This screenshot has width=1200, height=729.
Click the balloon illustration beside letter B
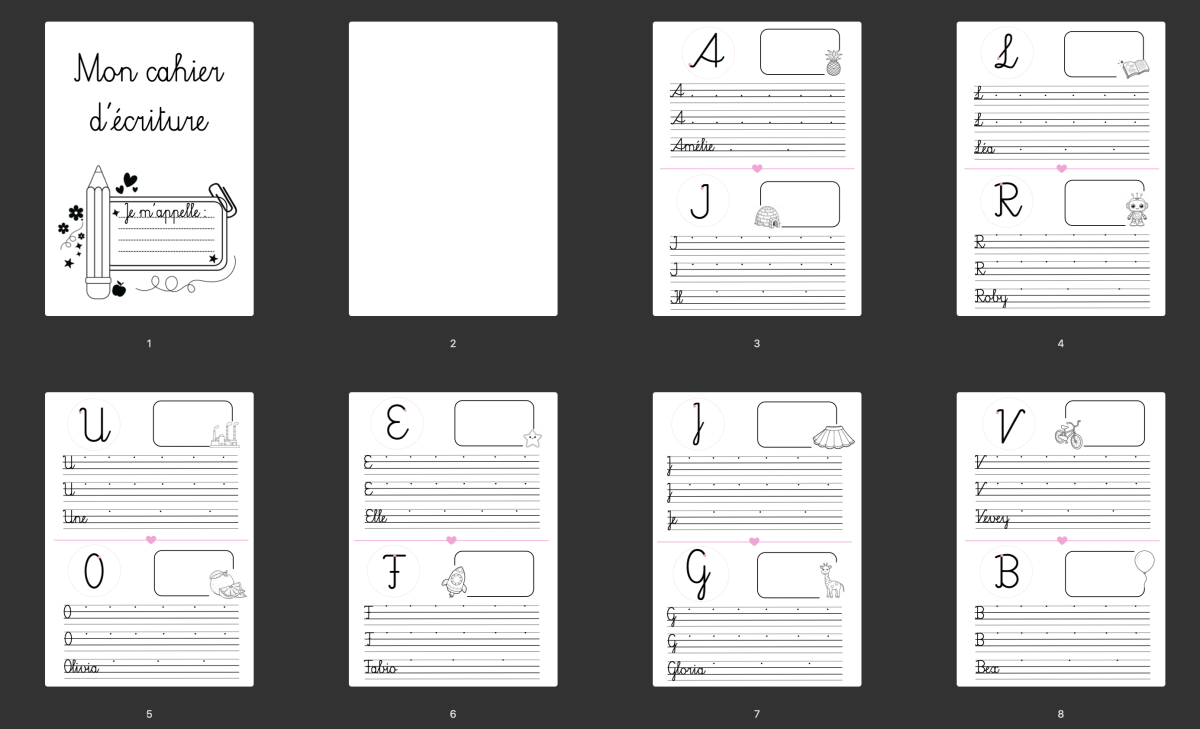coord(1144,565)
